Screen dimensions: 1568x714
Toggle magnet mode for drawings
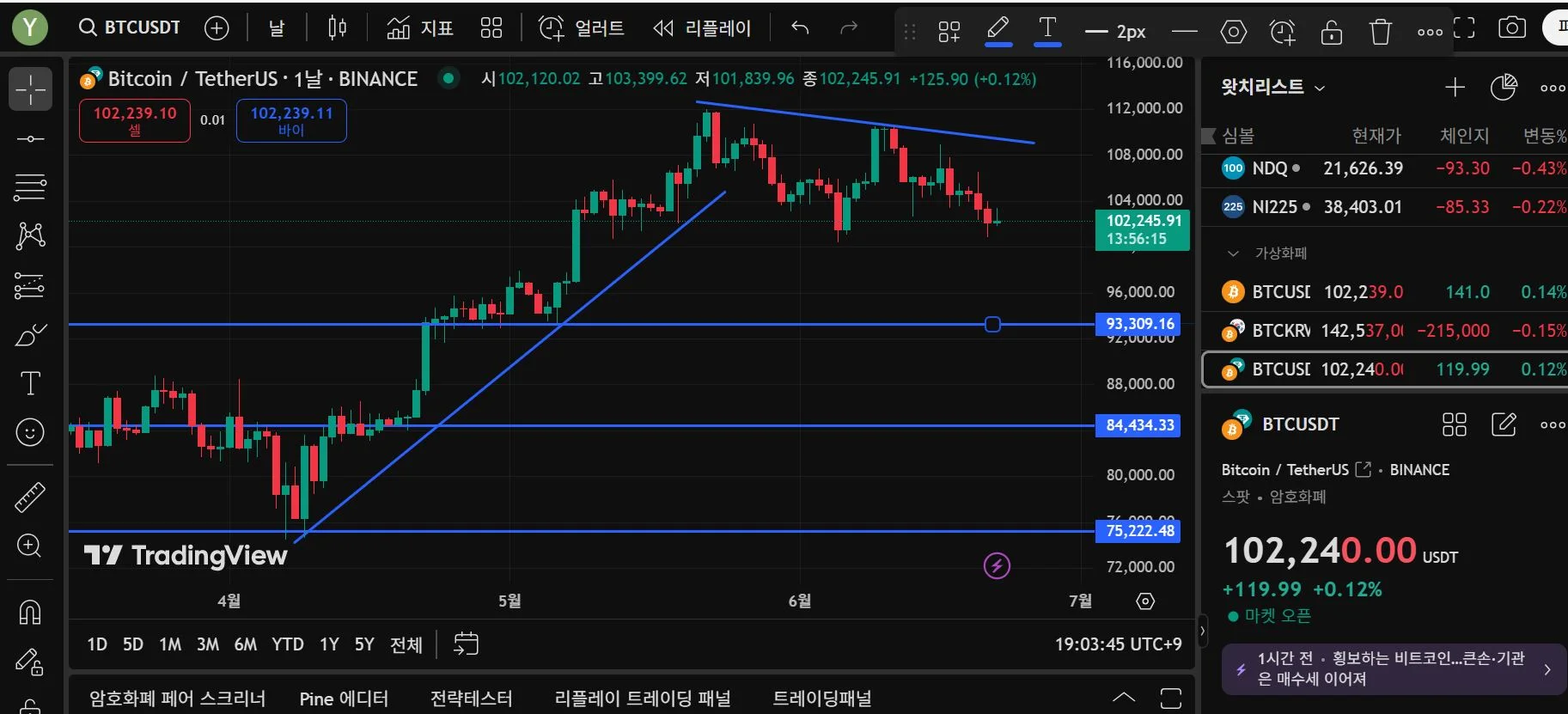[x=30, y=612]
